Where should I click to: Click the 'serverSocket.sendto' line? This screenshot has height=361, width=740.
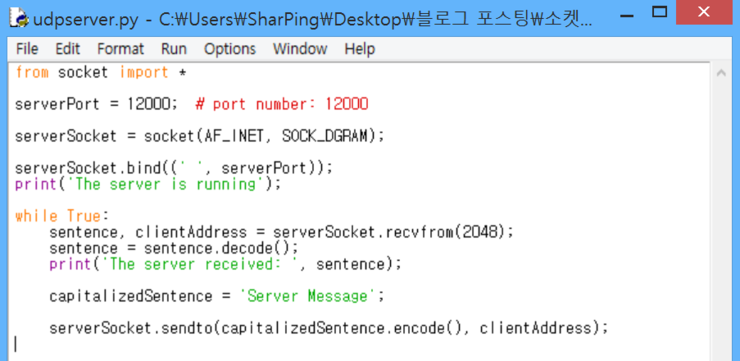(328, 328)
